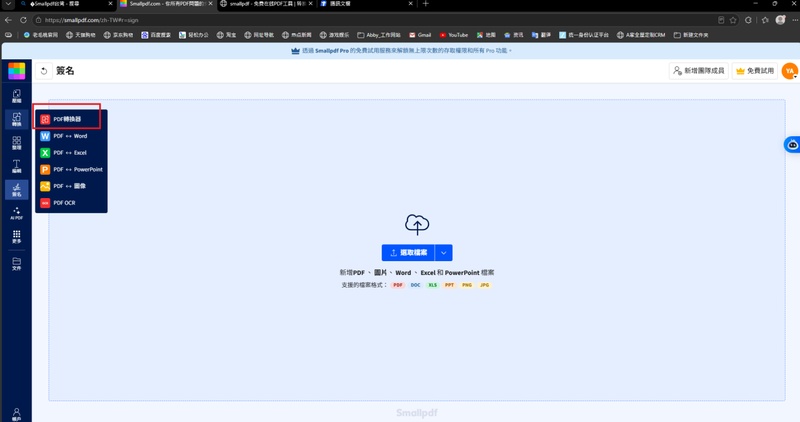Open the Organize (整理) sidebar tool
This screenshot has height=422, width=800.
coord(16,143)
